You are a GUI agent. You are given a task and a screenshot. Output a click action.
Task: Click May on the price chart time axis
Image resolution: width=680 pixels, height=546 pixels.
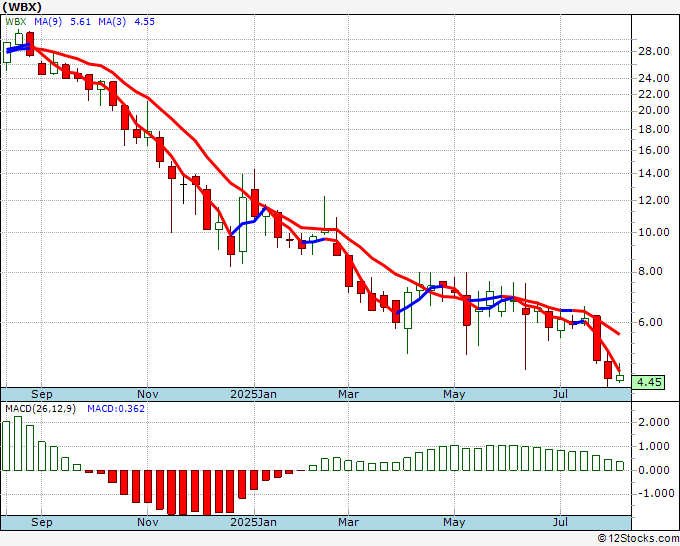[x=454, y=394]
